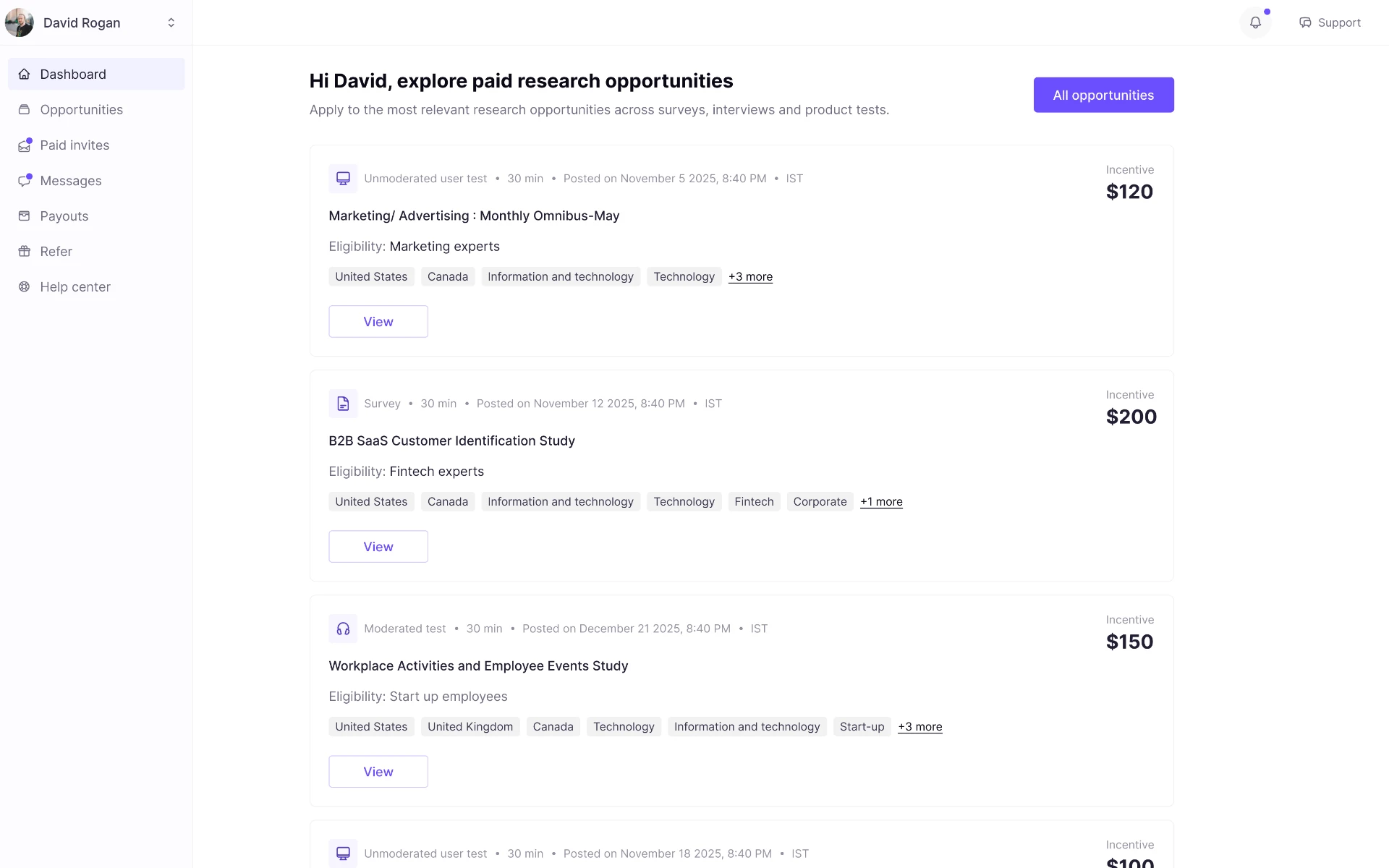This screenshot has height=868, width=1389.
Task: Click the Support link in header
Action: [x=1330, y=22]
